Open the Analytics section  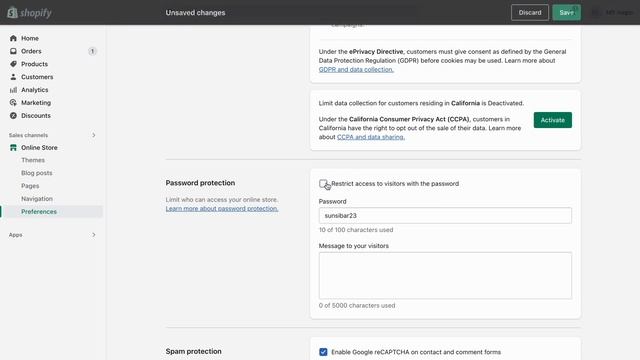click(x=35, y=90)
